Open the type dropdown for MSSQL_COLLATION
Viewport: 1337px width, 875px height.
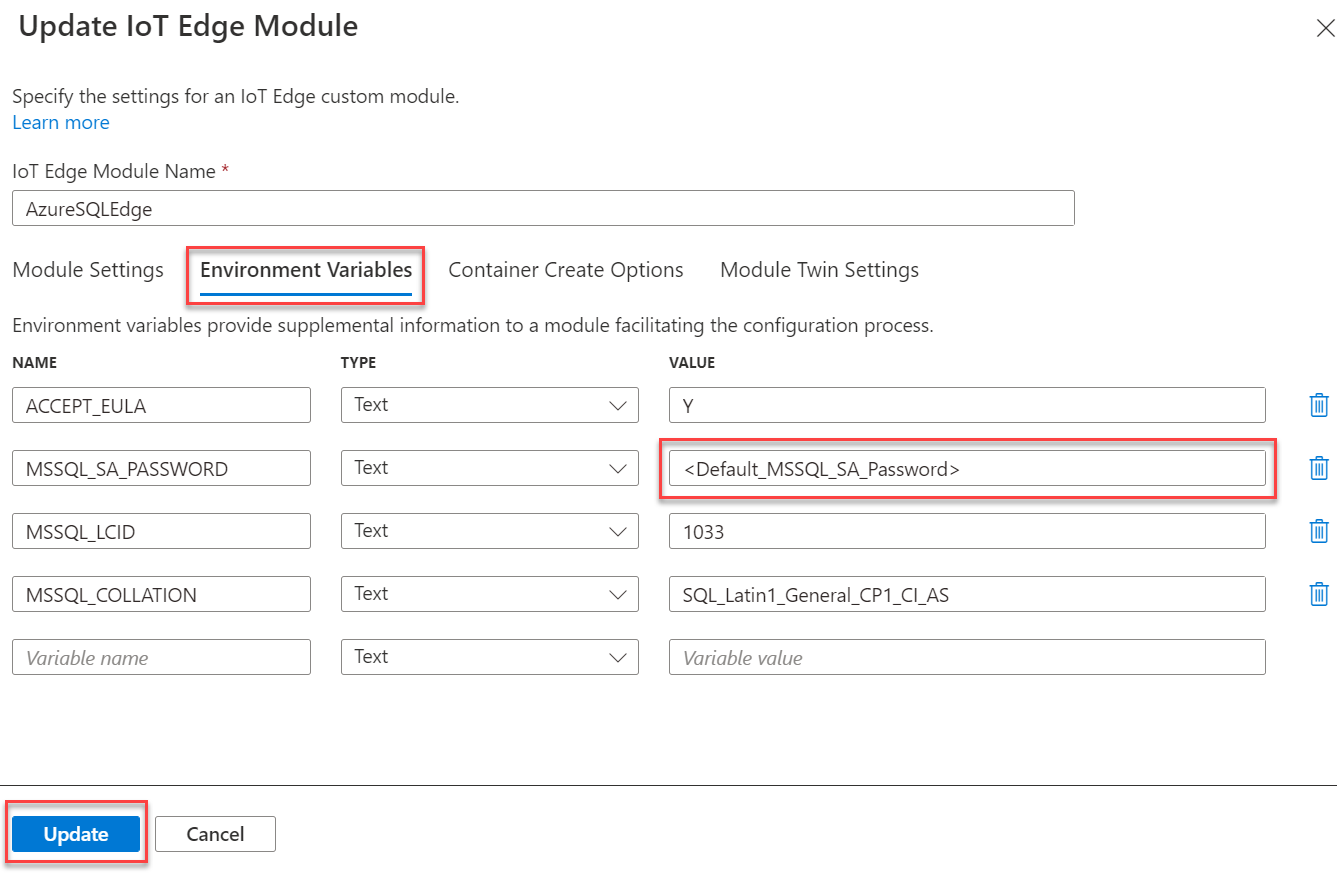489,594
